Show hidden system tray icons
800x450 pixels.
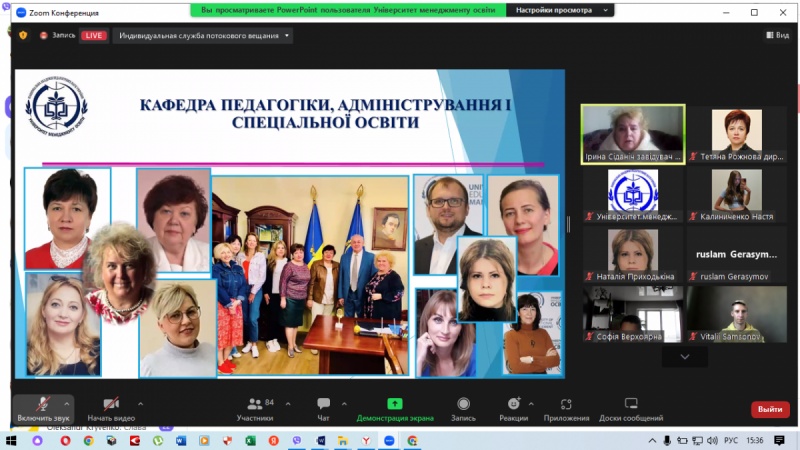(x=652, y=440)
